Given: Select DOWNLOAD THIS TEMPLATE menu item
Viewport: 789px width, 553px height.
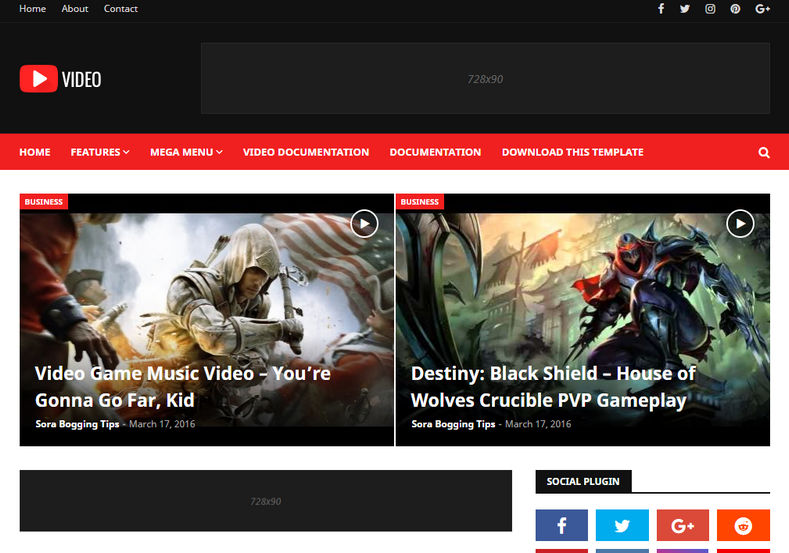Looking at the screenshot, I should point(573,152).
